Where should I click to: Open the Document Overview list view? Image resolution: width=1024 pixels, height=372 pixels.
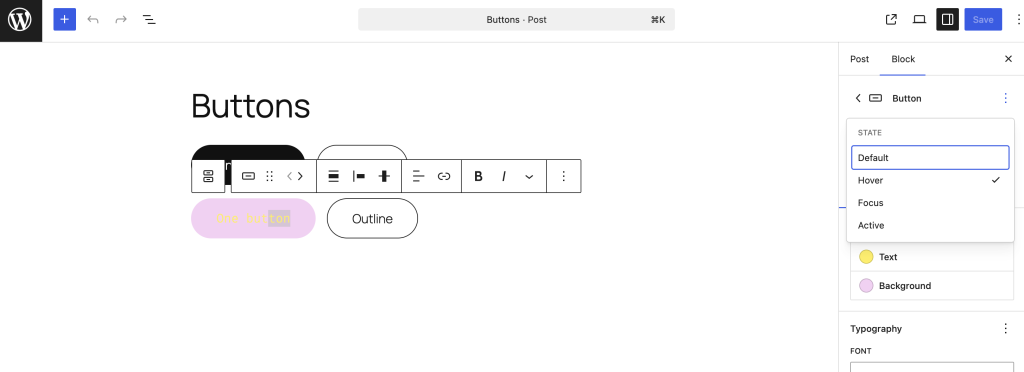[149, 20]
